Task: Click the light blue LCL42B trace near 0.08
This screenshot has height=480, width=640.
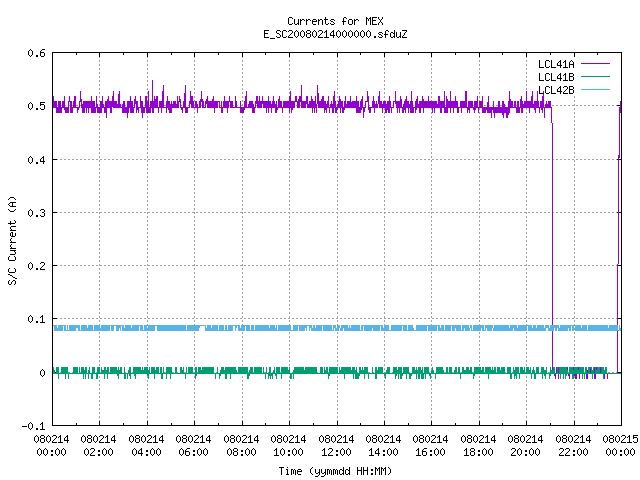Action: click(337, 328)
